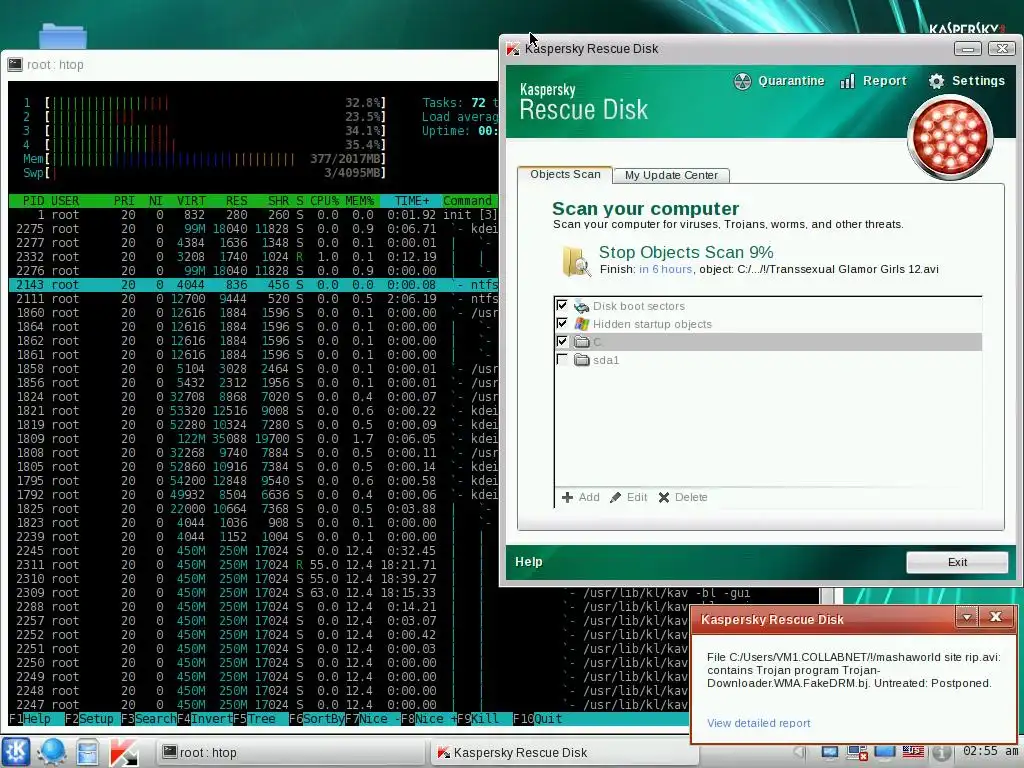
Task: Click Kaspersky window title bar K icon
Action: [513, 49]
